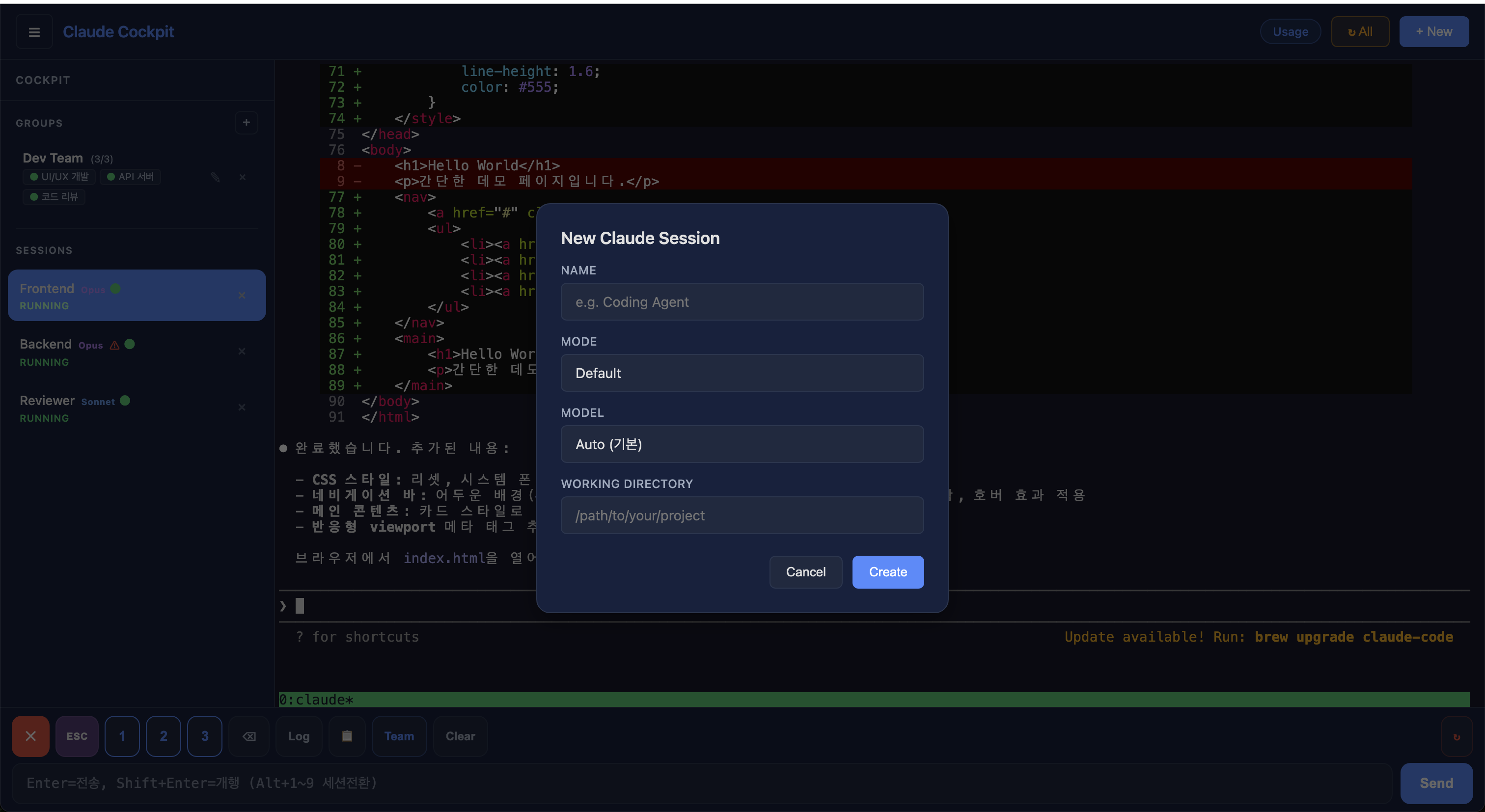Open the Mode dropdown showing Default
1485x812 pixels.
pos(742,373)
